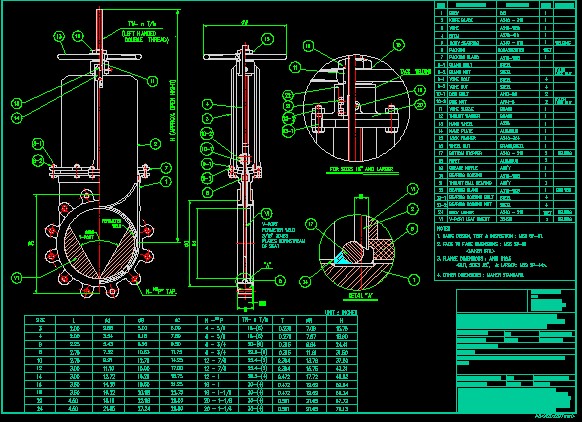This screenshot has height=422, width=582.
Task: Select the "L" column header in dimension table
Action: point(73,320)
